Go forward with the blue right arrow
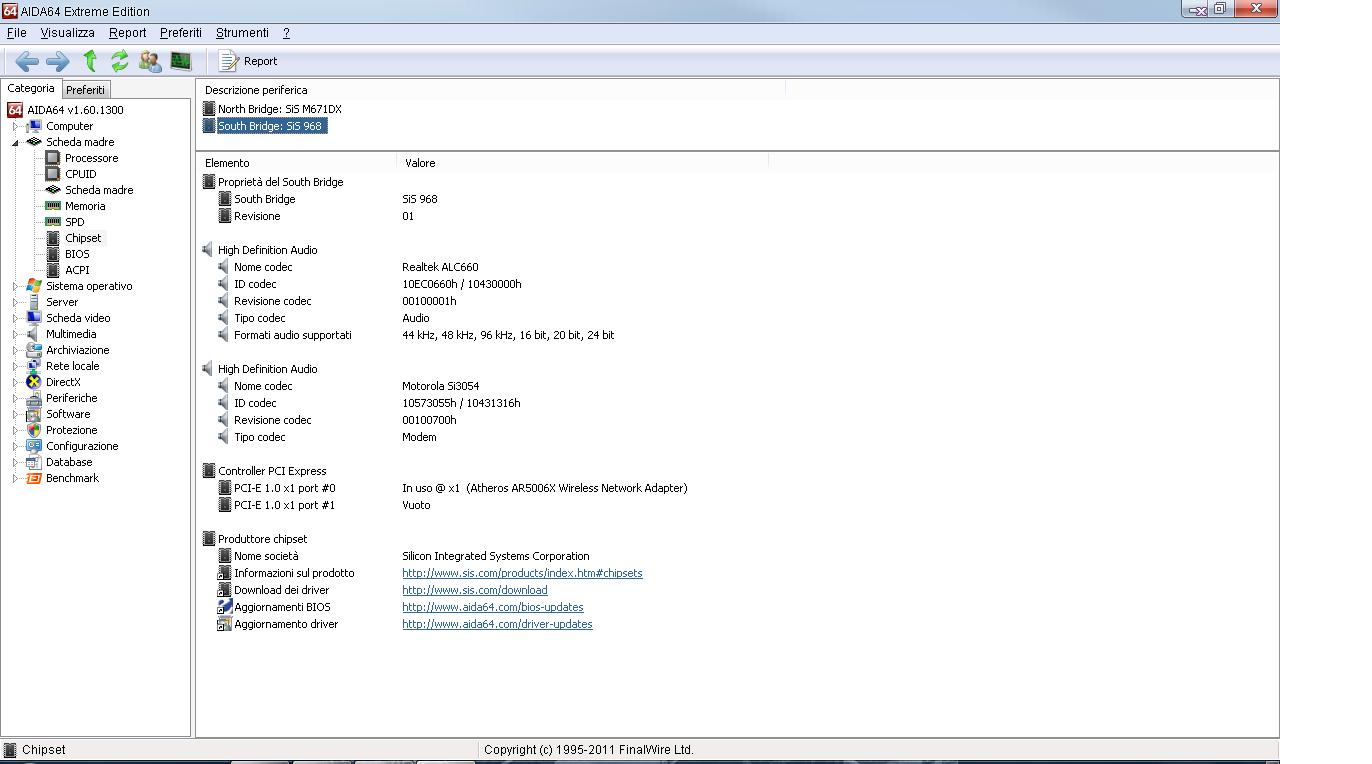Viewport: 1372px width, 764px height. [58, 61]
